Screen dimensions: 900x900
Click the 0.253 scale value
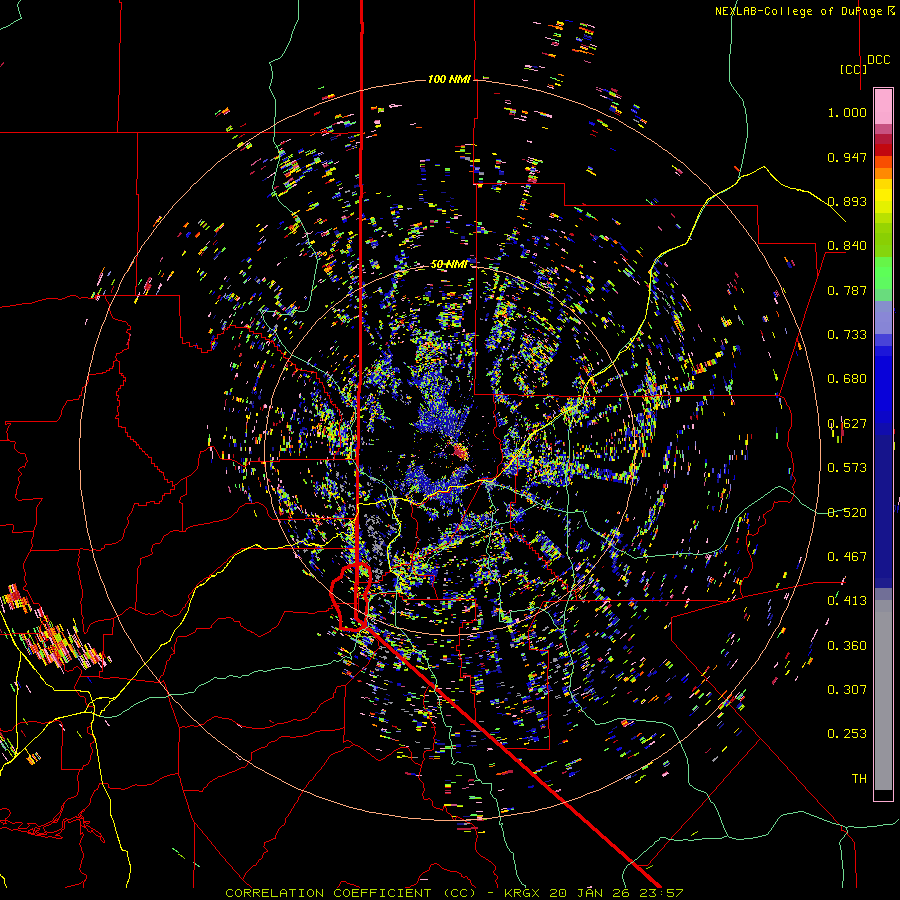pos(847,734)
